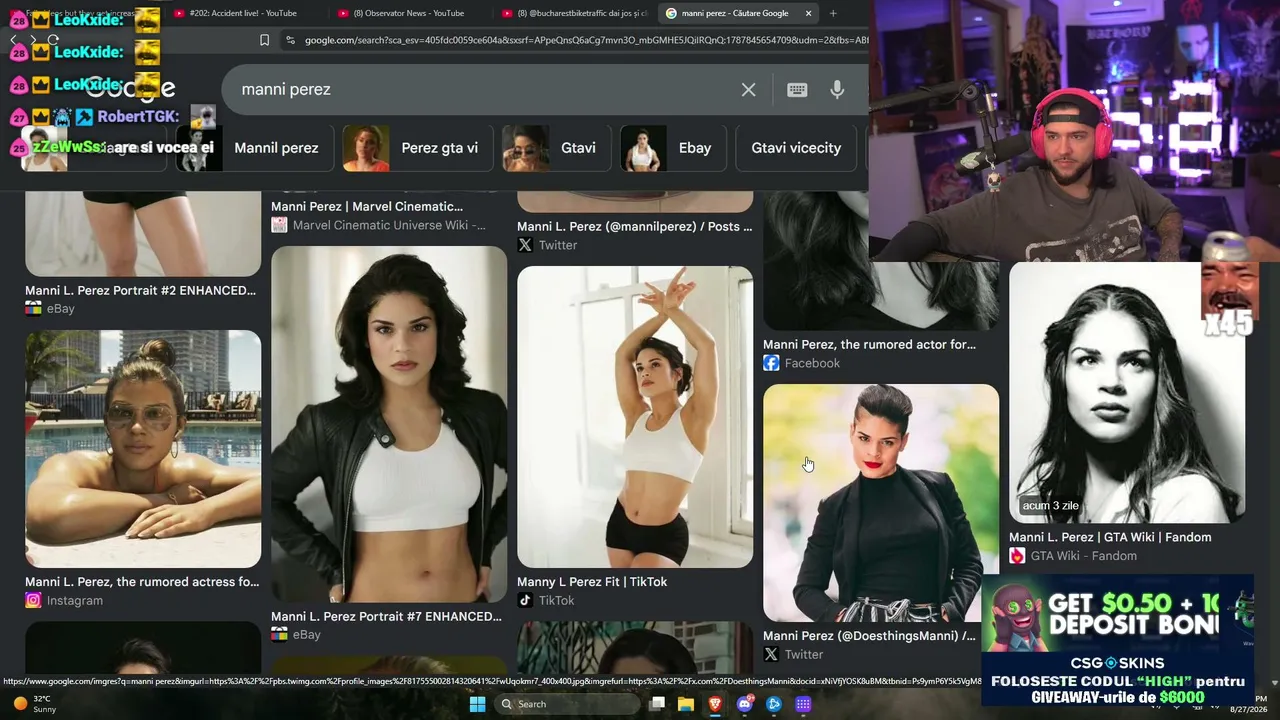The image size is (1280, 720).
Task: Open Manni L. Perez Portrait #2 ENHANCED link
Action: [141, 290]
